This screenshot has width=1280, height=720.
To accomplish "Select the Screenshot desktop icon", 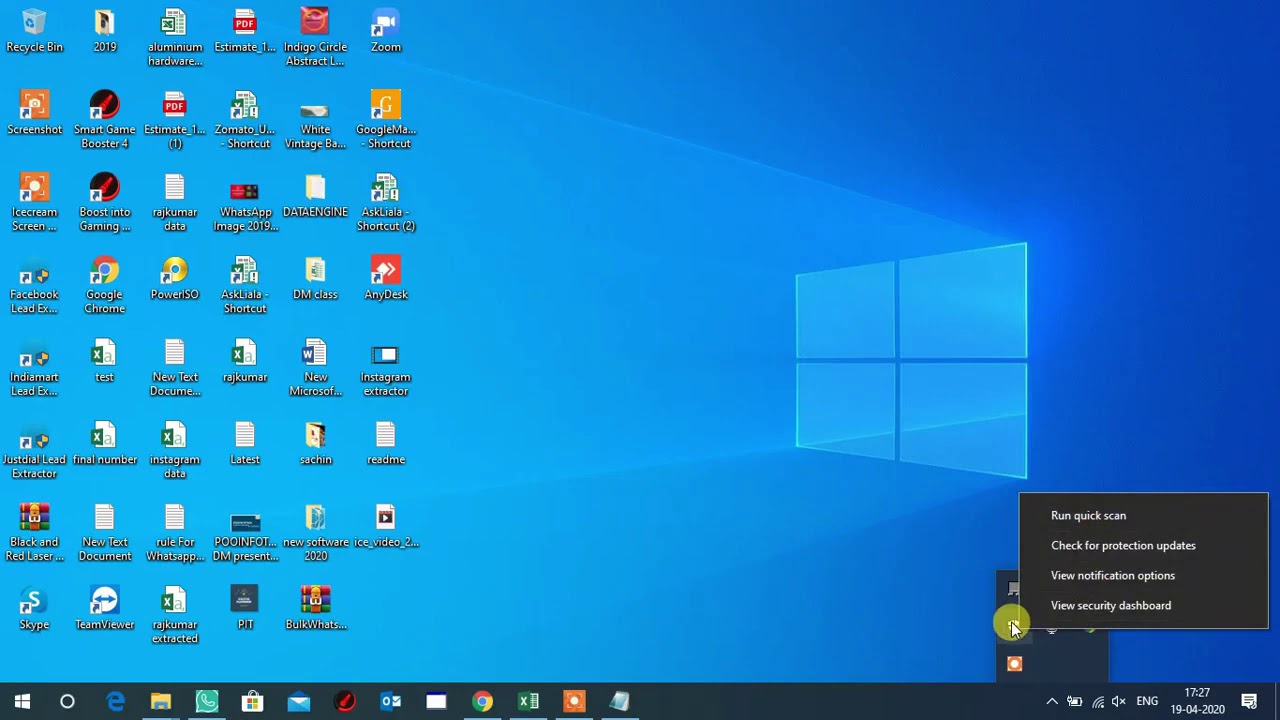I will pos(34,113).
